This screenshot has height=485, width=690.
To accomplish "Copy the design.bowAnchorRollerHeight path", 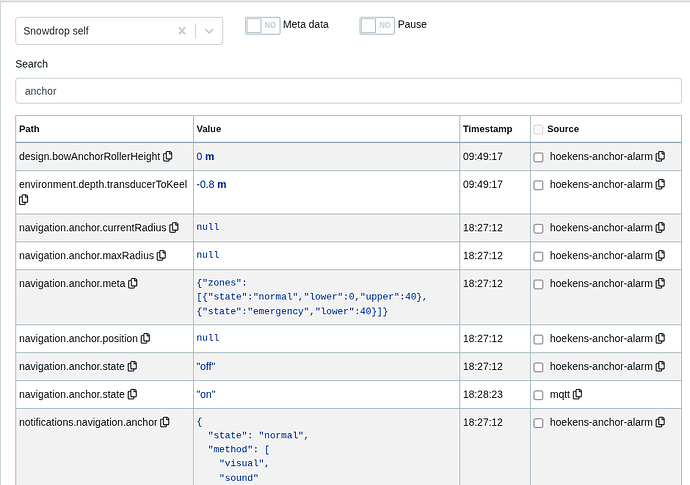I will (168, 157).
